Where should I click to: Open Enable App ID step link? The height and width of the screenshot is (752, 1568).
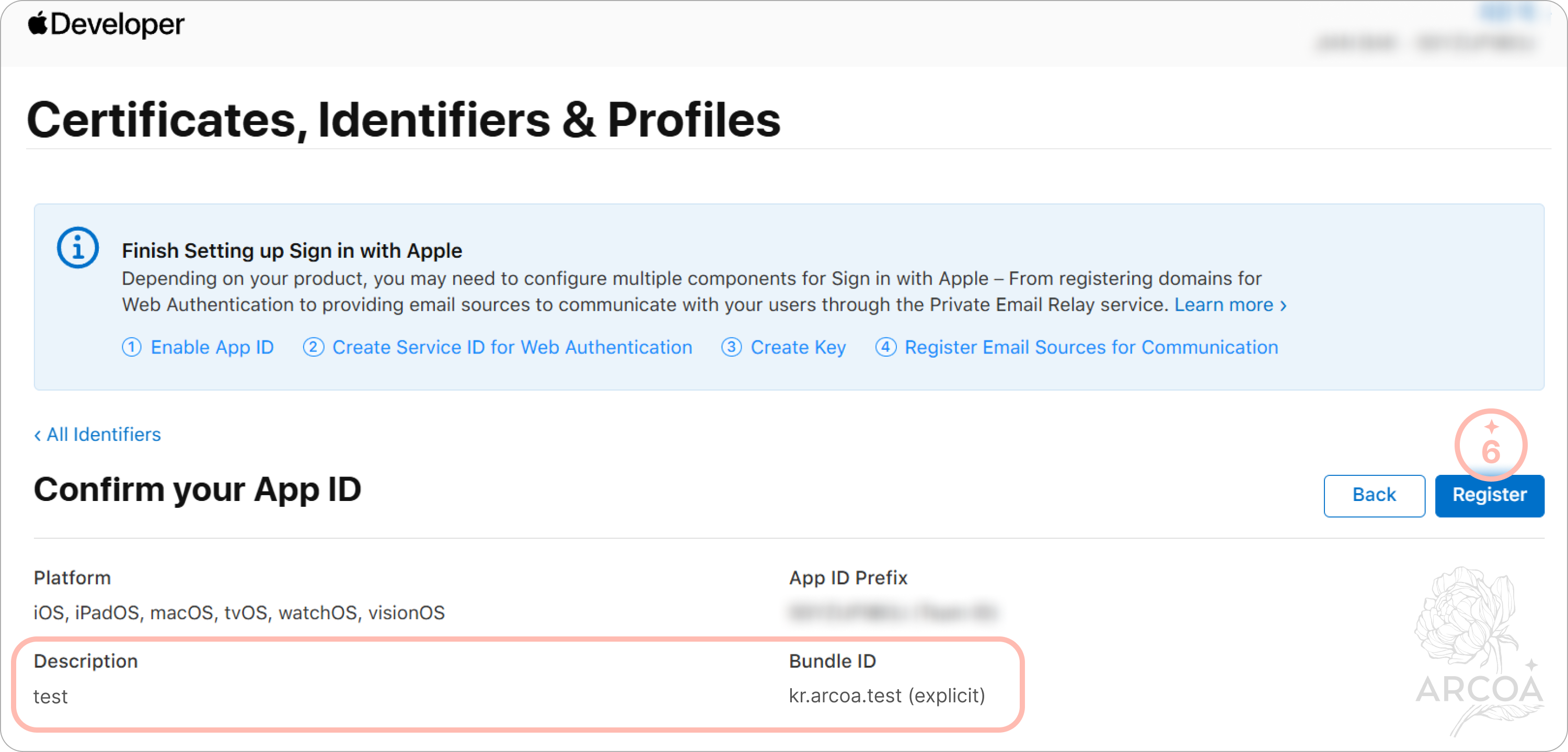coord(212,347)
